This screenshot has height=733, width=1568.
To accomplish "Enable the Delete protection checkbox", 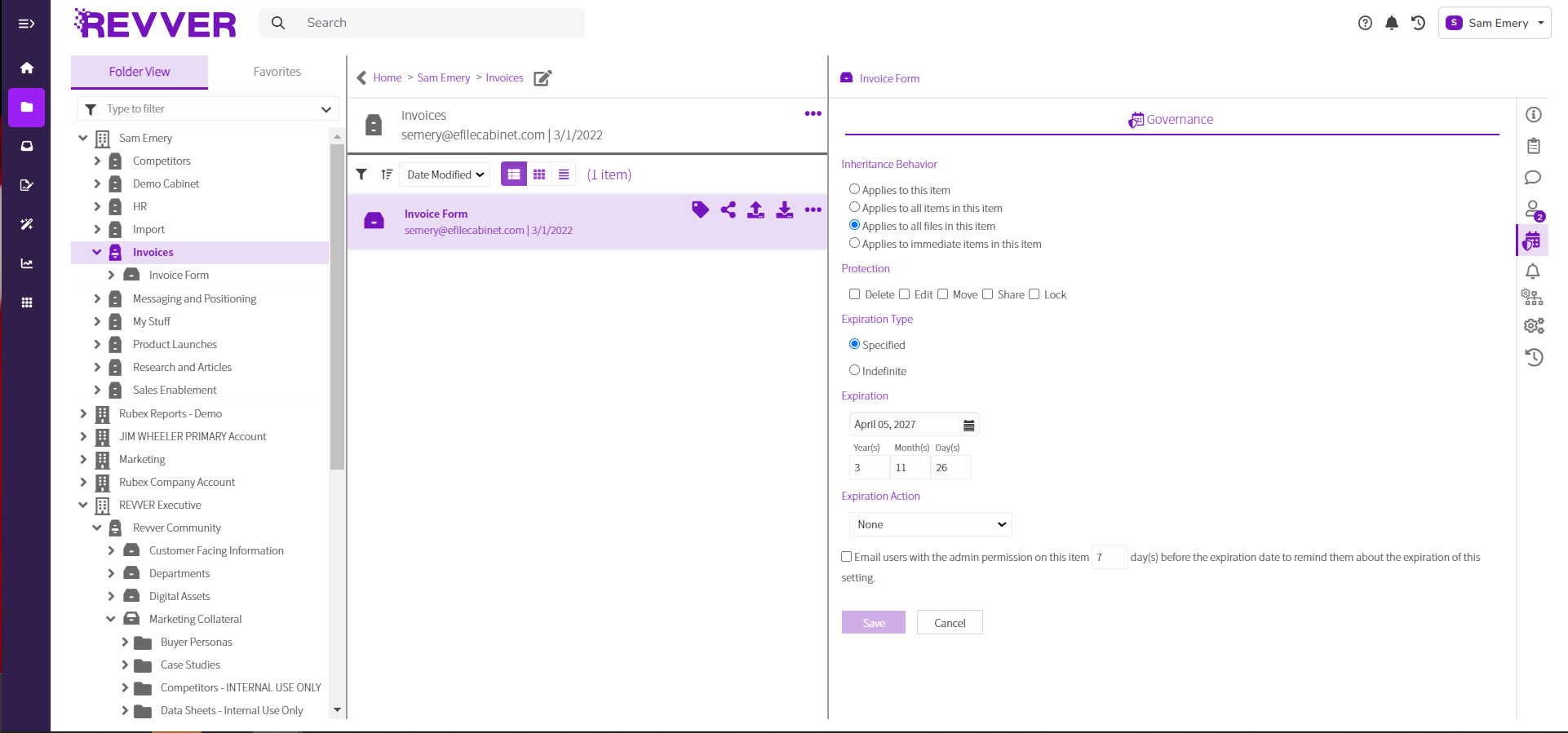I will pyautogui.click(x=854, y=294).
